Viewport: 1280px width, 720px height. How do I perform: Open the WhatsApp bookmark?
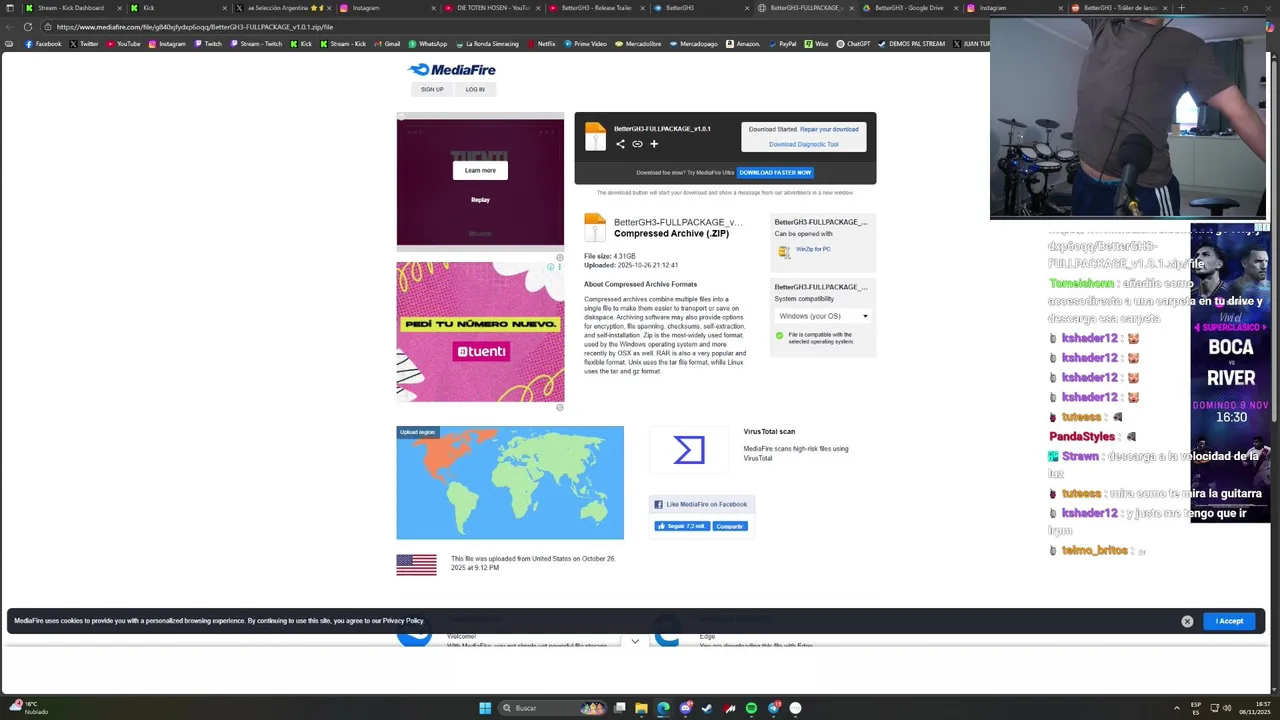tap(427, 44)
